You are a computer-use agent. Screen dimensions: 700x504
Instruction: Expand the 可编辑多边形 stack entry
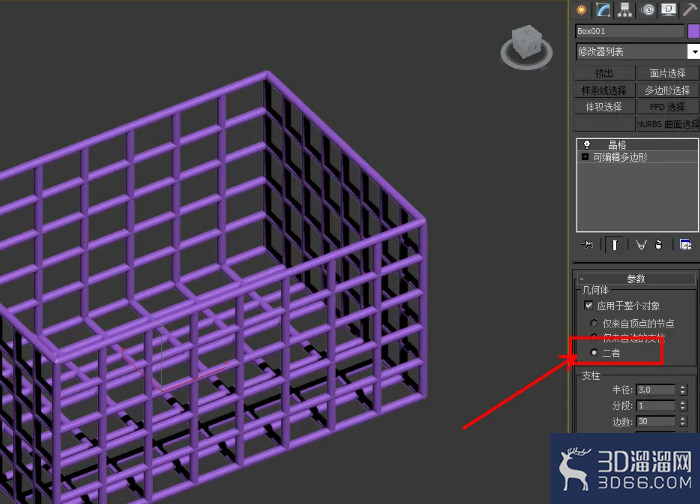(x=585, y=157)
